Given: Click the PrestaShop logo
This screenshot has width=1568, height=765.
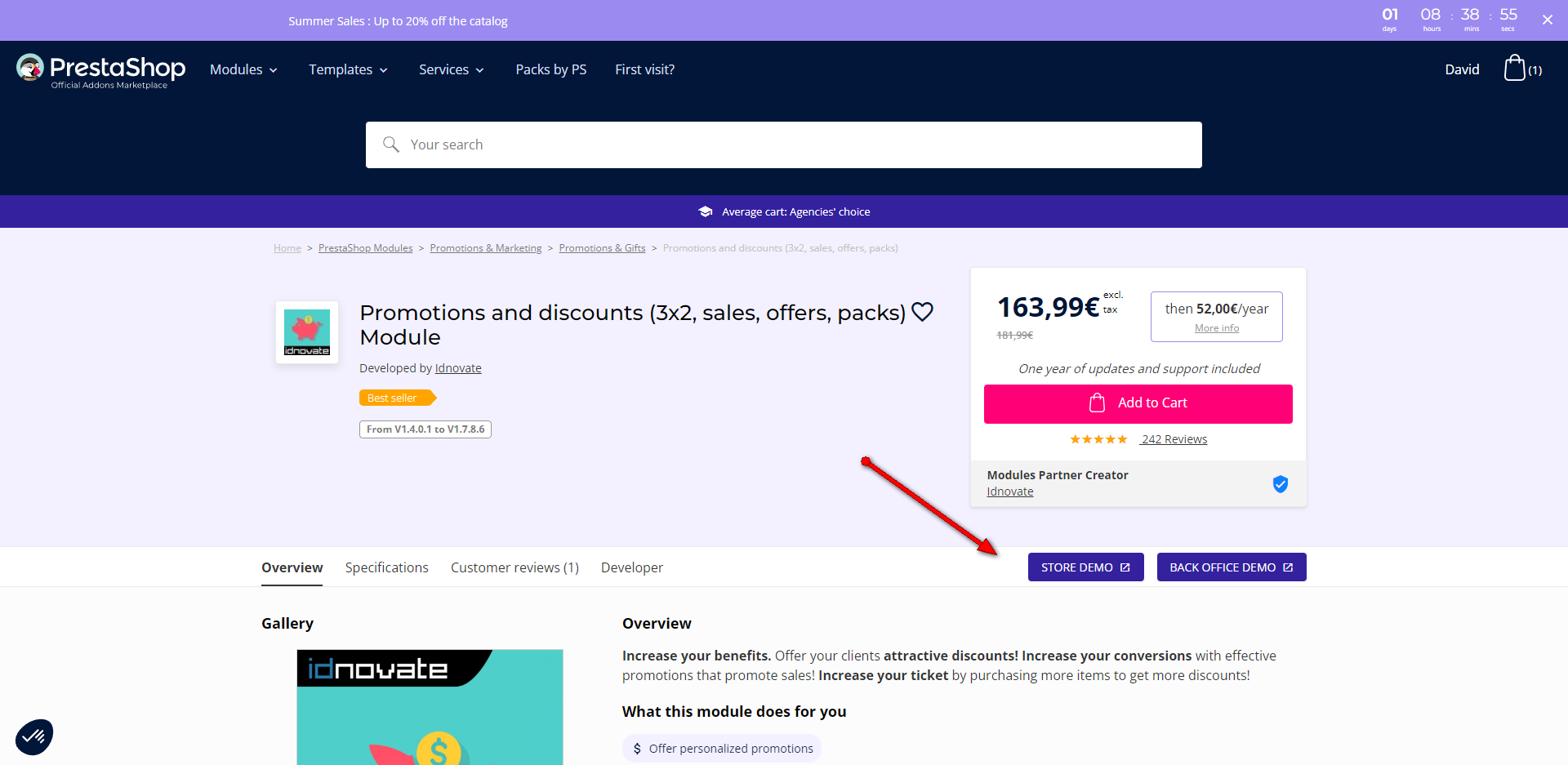Looking at the screenshot, I should [x=101, y=70].
